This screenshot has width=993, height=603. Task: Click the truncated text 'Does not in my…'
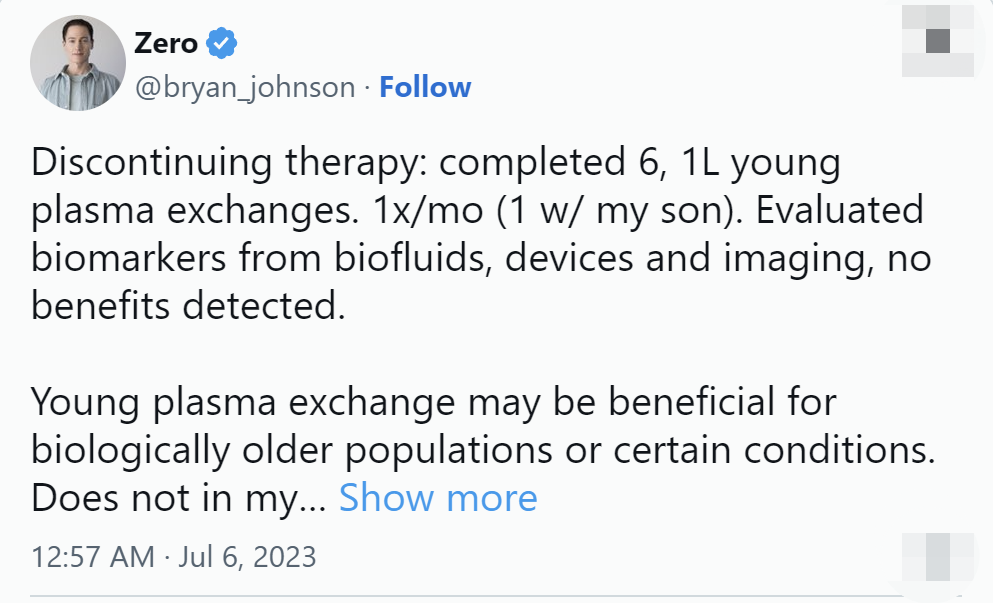pyautogui.click(x=179, y=498)
